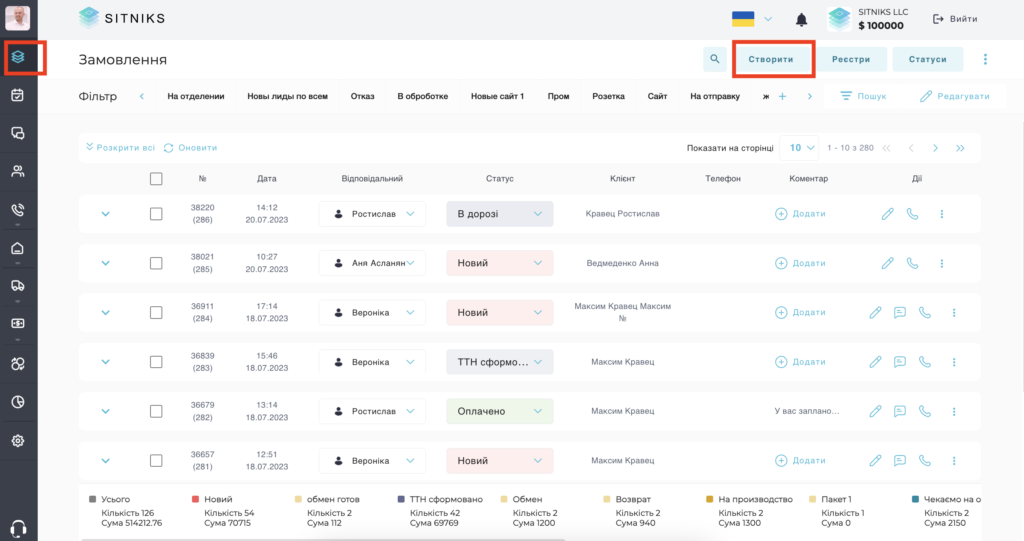This screenshot has width=1024, height=541.
Task: Select the В оброботке filter tab
Action: (x=423, y=96)
